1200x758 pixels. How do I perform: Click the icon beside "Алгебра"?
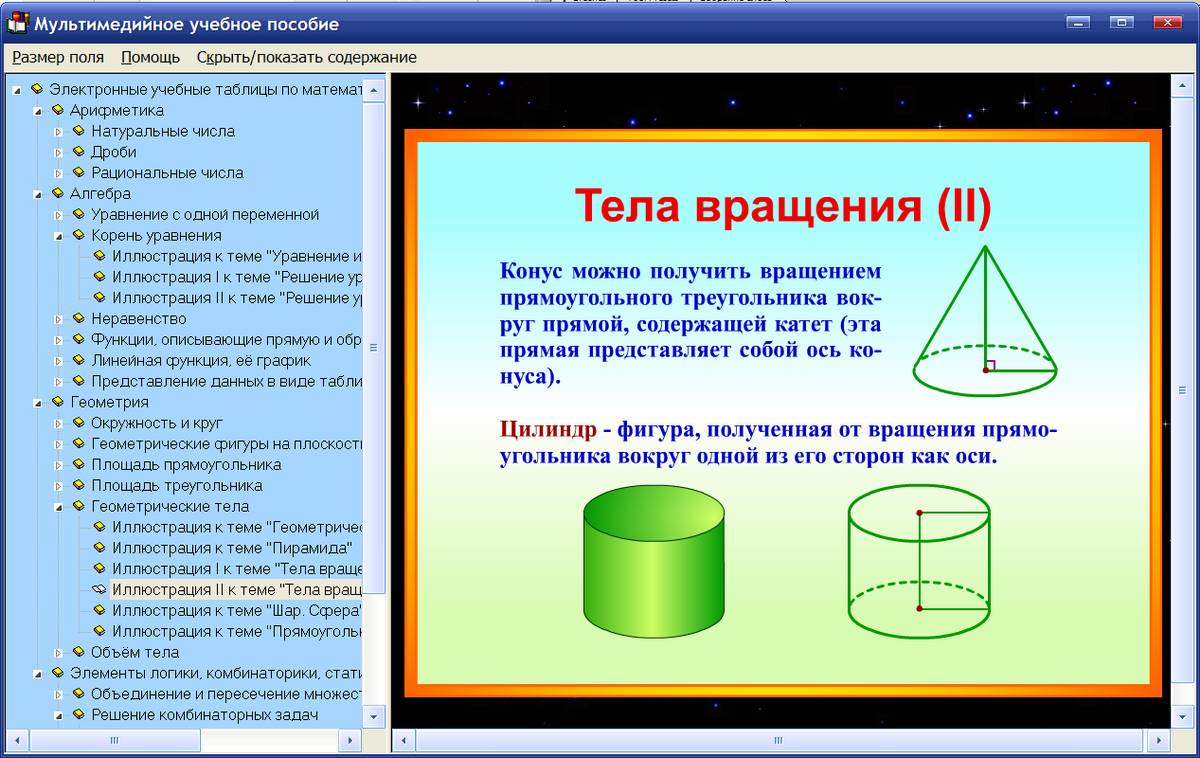pyautogui.click(x=57, y=193)
